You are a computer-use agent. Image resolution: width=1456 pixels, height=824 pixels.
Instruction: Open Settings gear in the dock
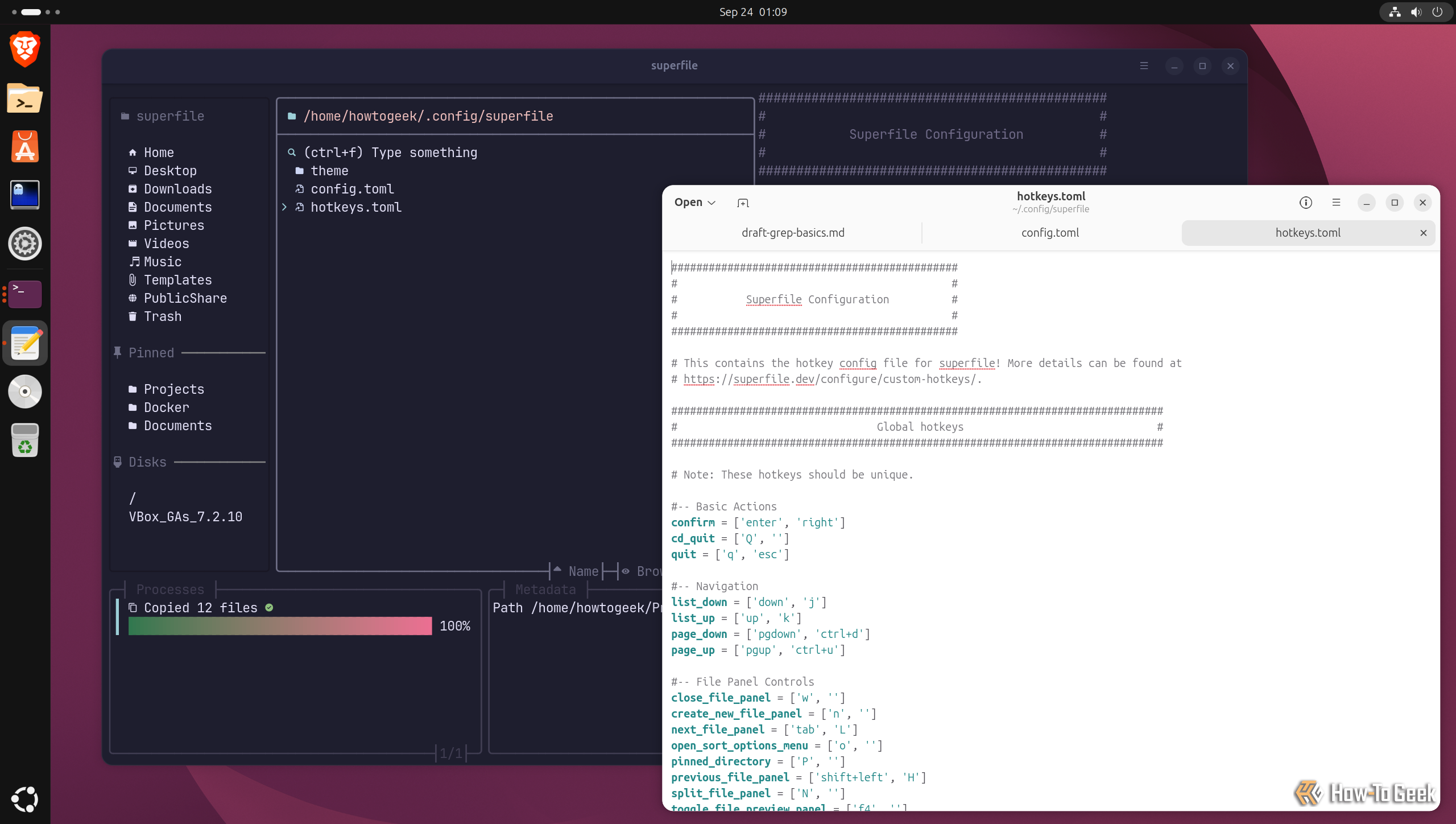(x=25, y=244)
